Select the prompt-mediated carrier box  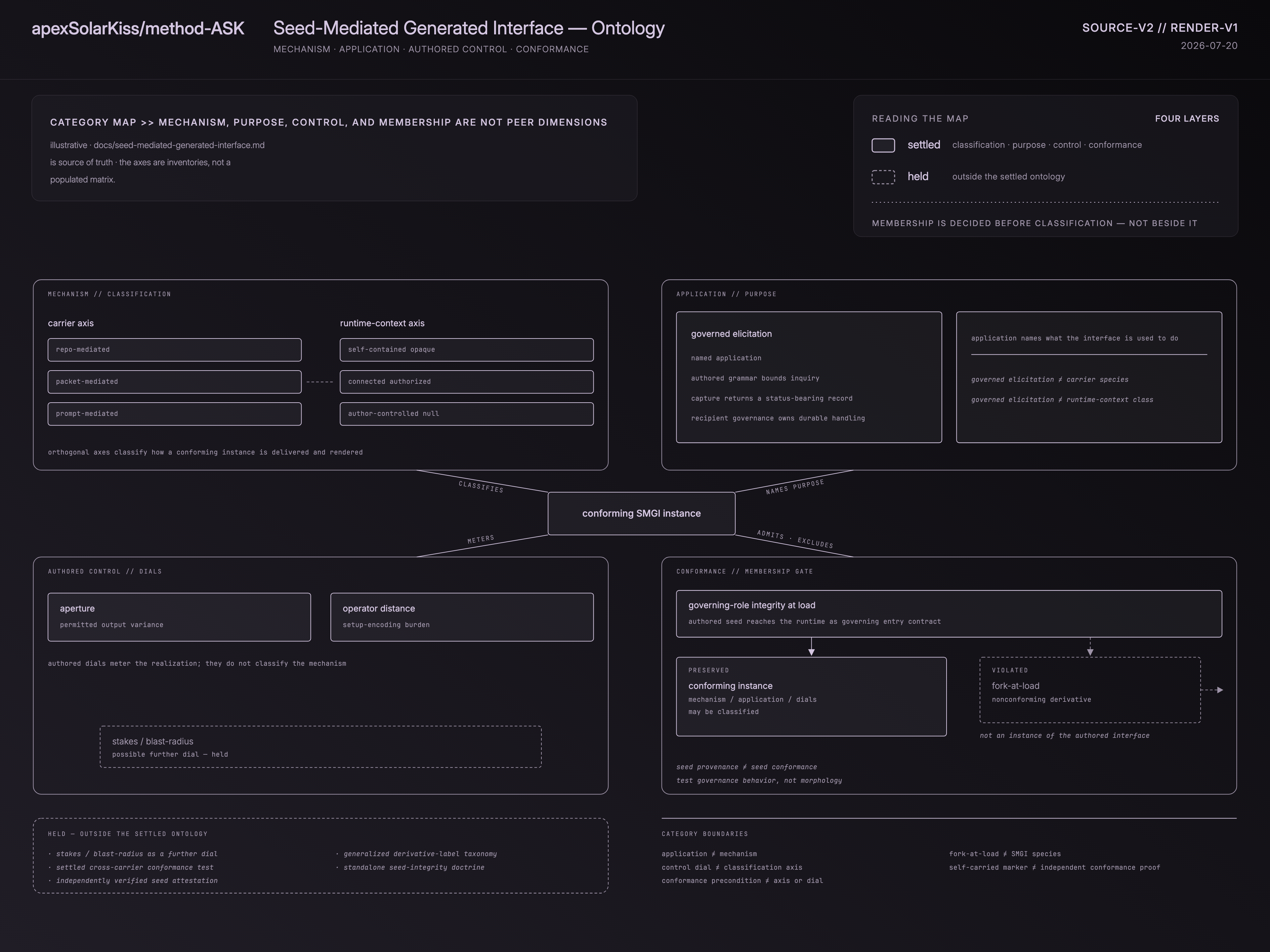[175, 414]
